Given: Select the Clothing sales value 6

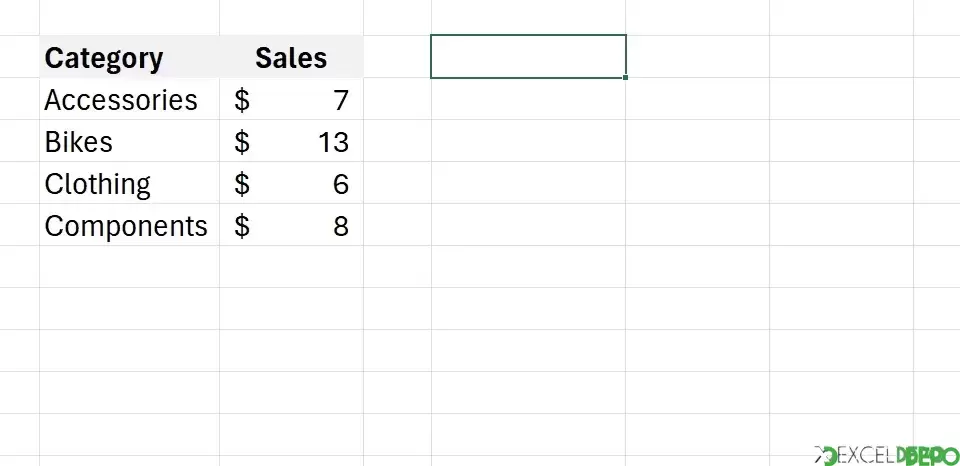Looking at the screenshot, I should point(291,183).
